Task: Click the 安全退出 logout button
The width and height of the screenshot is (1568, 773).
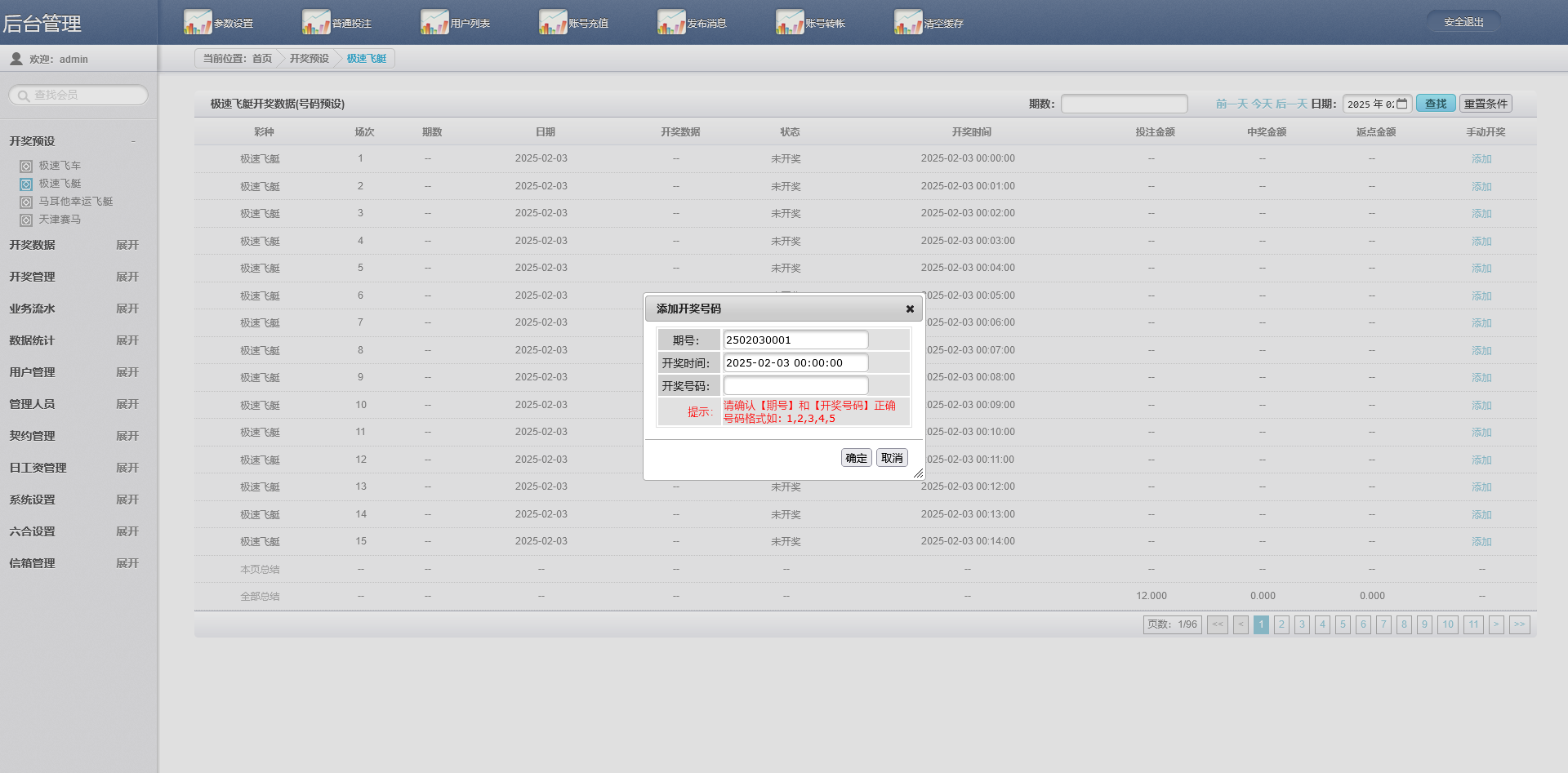Action: click(1463, 22)
